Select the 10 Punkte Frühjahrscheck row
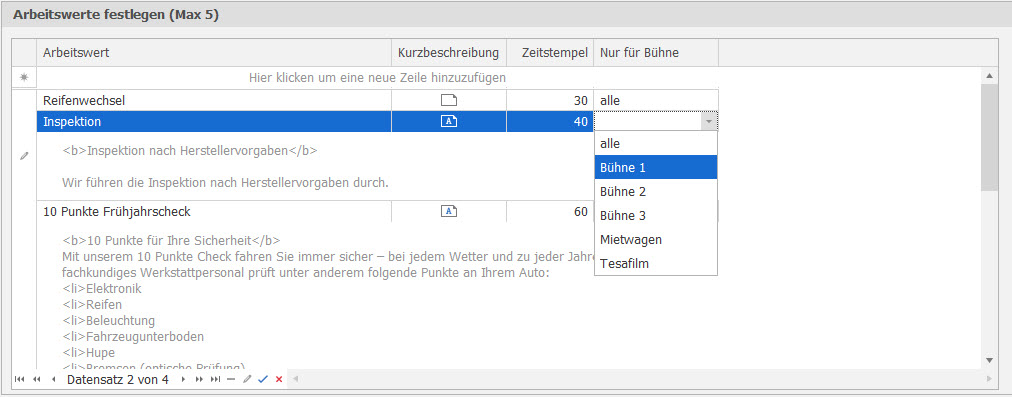The width and height of the screenshot is (1012, 397). click(x=117, y=211)
